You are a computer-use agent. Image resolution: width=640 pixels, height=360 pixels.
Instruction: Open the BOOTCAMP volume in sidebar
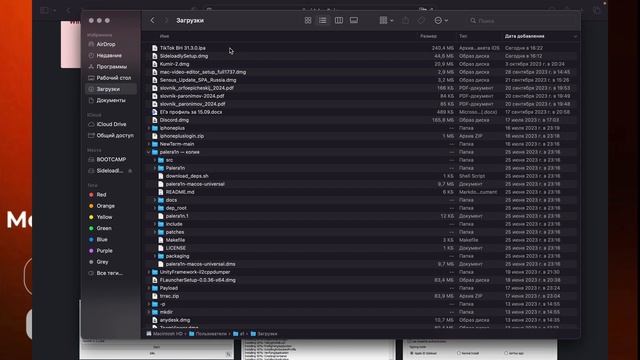point(111,159)
